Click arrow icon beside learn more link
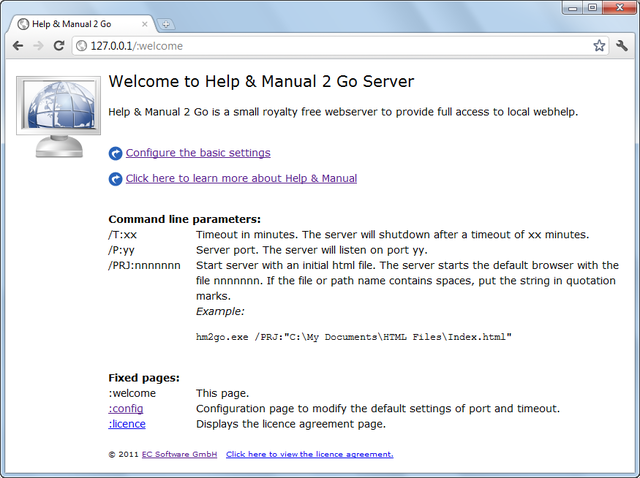Screen dimensions: 640x478 point(116,179)
